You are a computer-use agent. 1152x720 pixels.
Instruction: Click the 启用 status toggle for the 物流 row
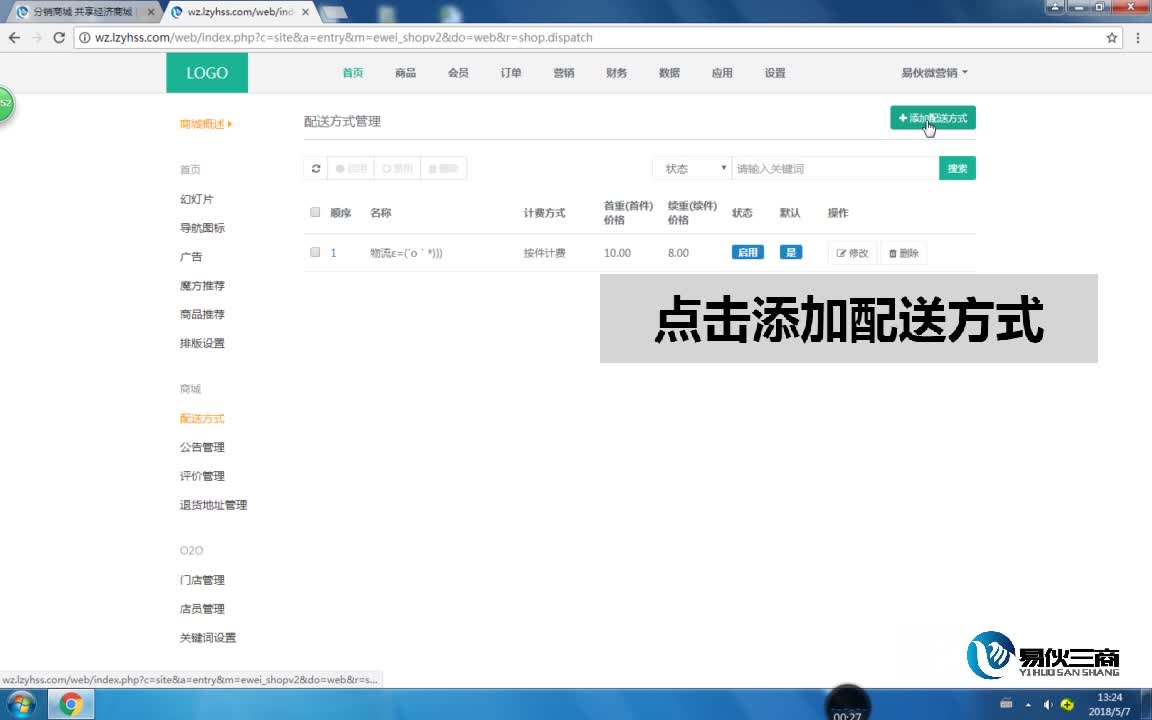point(747,252)
